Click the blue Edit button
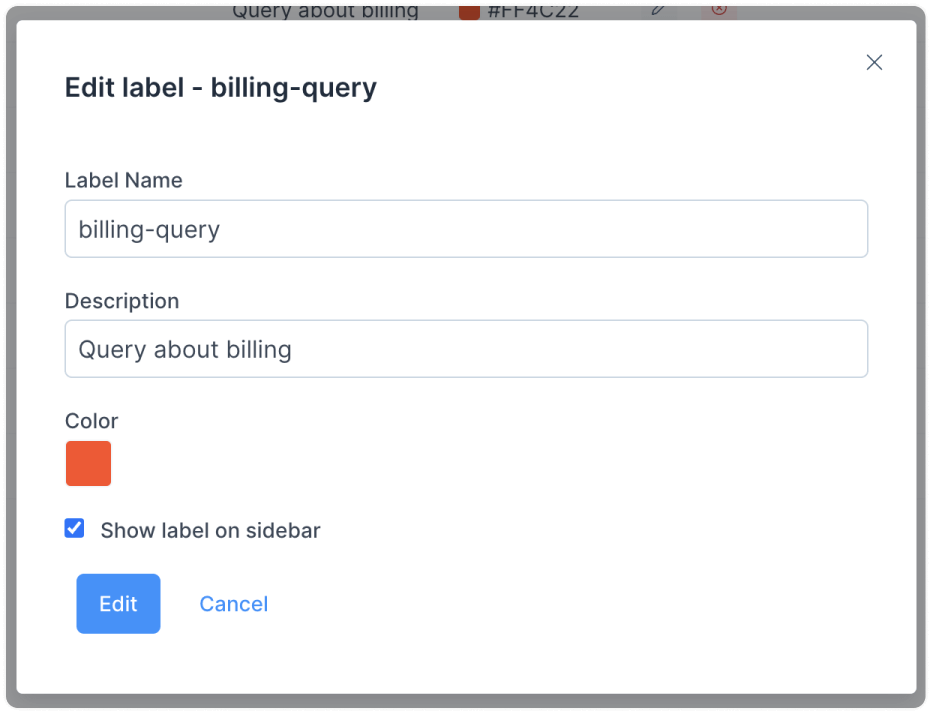Viewport: 932px width, 715px height. coord(118,604)
